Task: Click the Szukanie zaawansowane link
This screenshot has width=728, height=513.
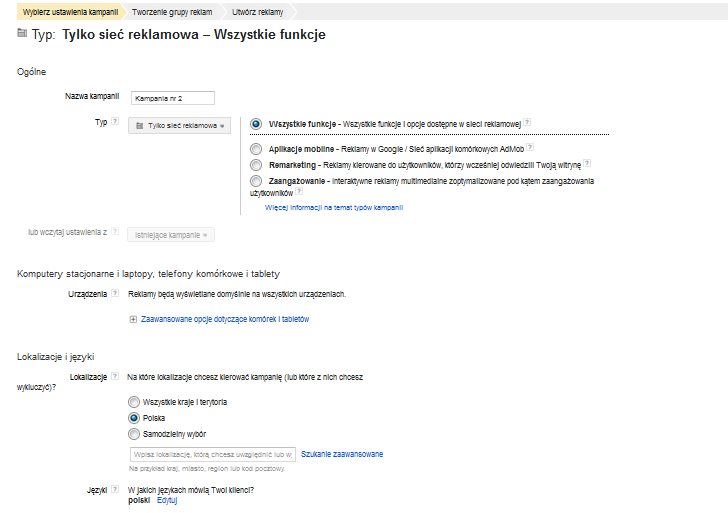Action: pos(342,454)
